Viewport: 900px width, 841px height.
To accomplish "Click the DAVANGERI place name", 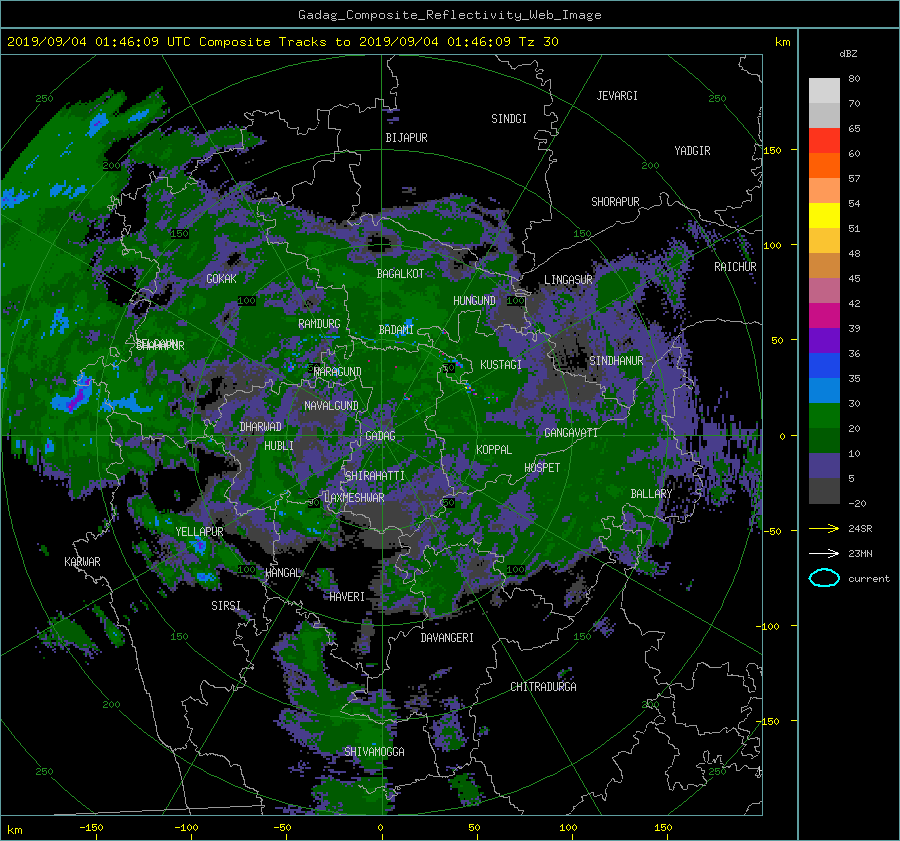I will point(447,638).
